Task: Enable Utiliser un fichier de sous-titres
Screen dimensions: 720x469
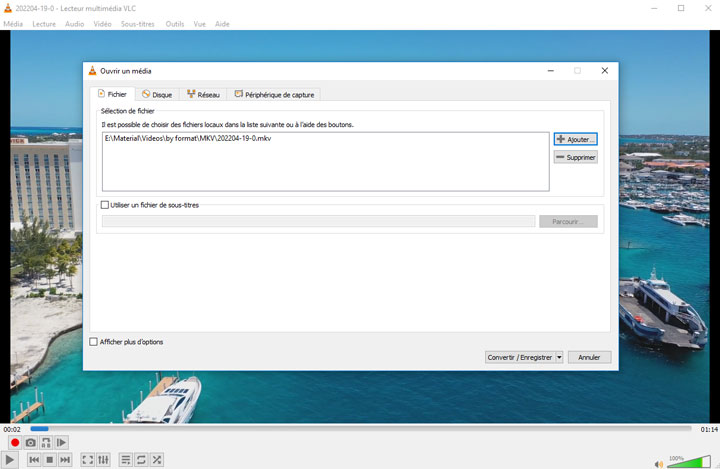Action: 105,205
